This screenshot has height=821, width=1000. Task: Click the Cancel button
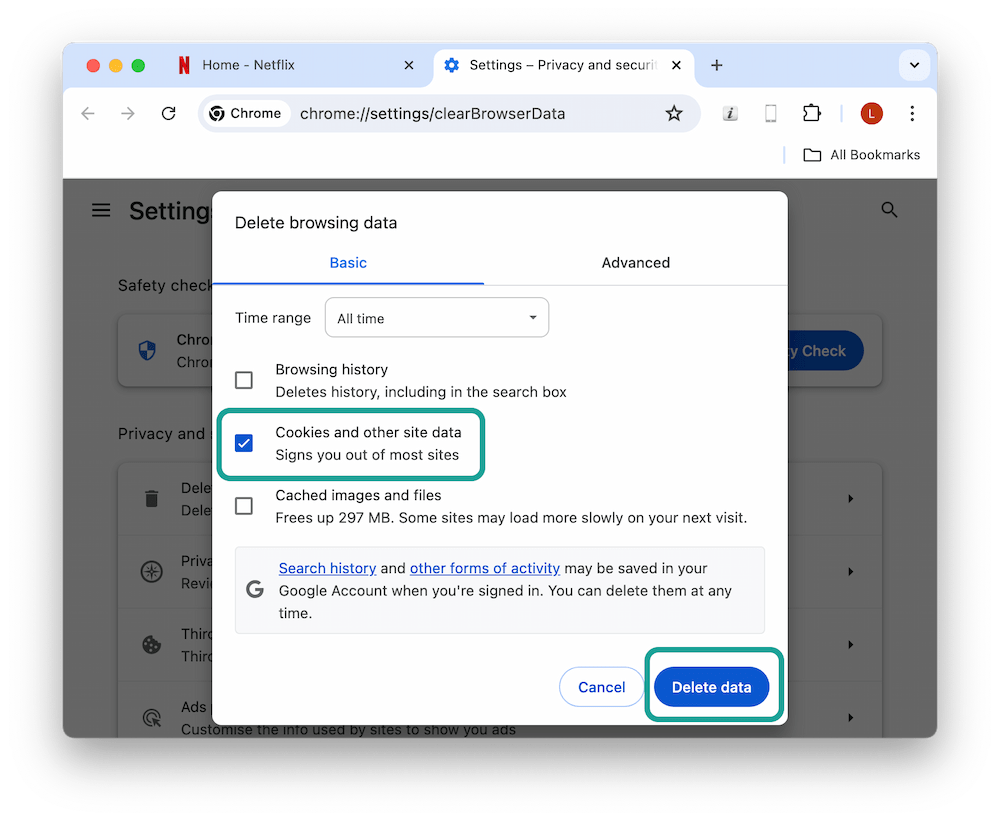click(601, 687)
